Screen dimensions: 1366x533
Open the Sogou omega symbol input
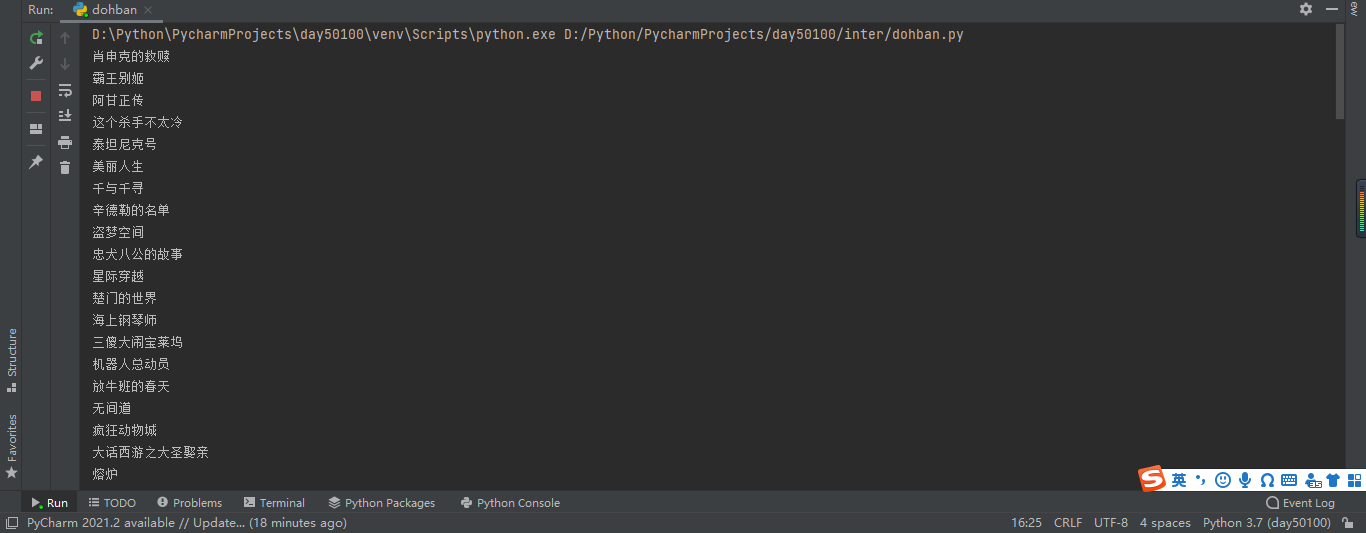tap(1267, 480)
